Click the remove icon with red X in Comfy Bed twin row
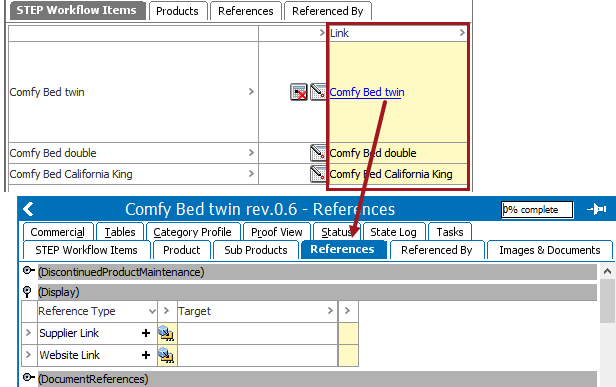This screenshot has width=616, height=387. (x=299, y=92)
